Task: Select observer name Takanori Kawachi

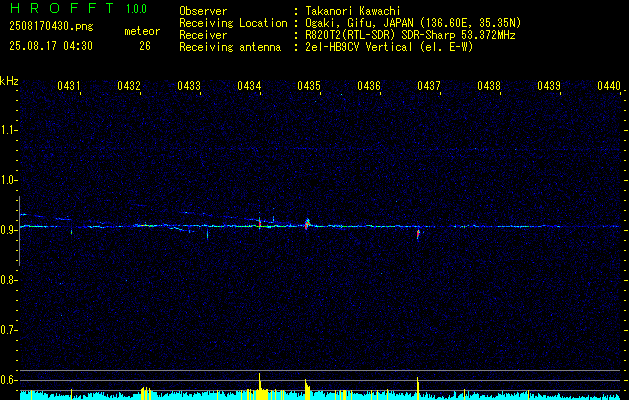Action: click(353, 11)
